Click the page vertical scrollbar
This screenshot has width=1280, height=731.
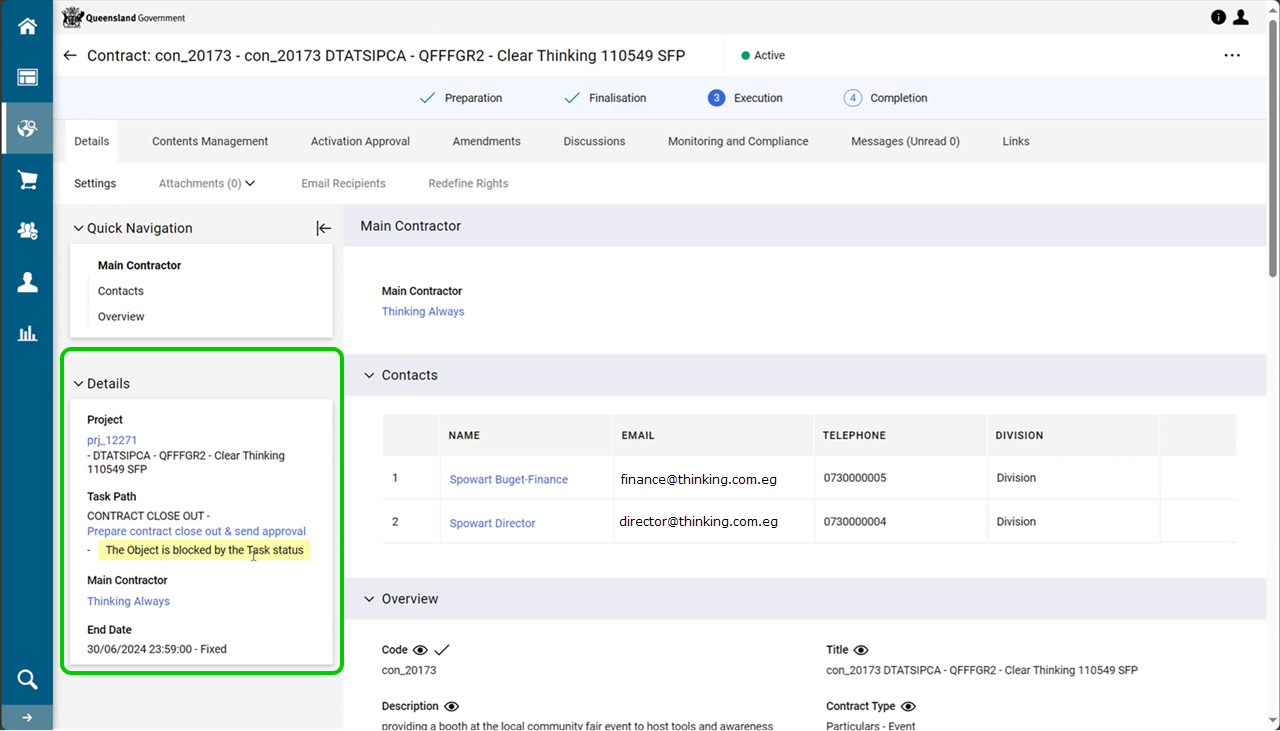click(x=1273, y=150)
